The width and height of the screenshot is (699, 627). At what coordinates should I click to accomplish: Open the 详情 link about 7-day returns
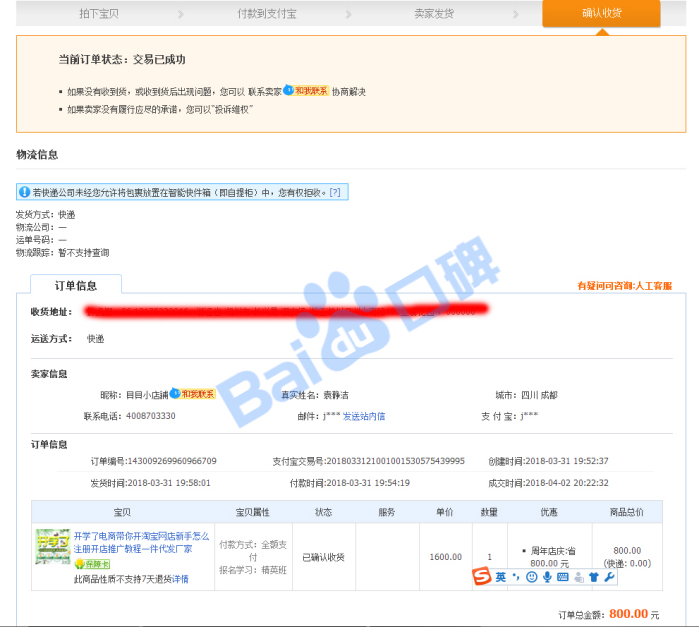pyautogui.click(x=180, y=579)
